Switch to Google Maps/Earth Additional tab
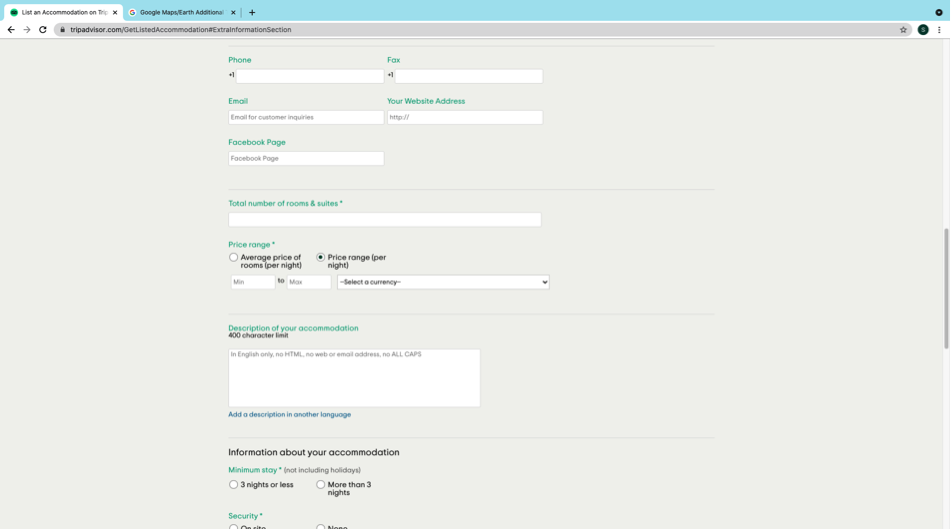951x530 pixels. [x=180, y=13]
